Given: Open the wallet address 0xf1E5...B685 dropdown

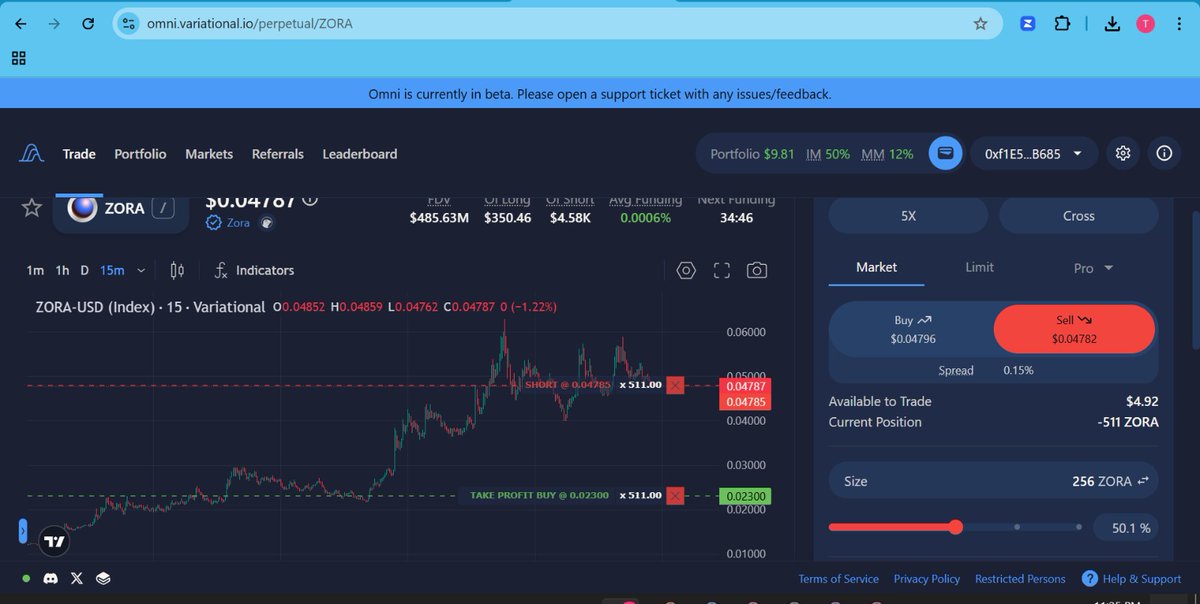Looking at the screenshot, I should tap(1034, 154).
